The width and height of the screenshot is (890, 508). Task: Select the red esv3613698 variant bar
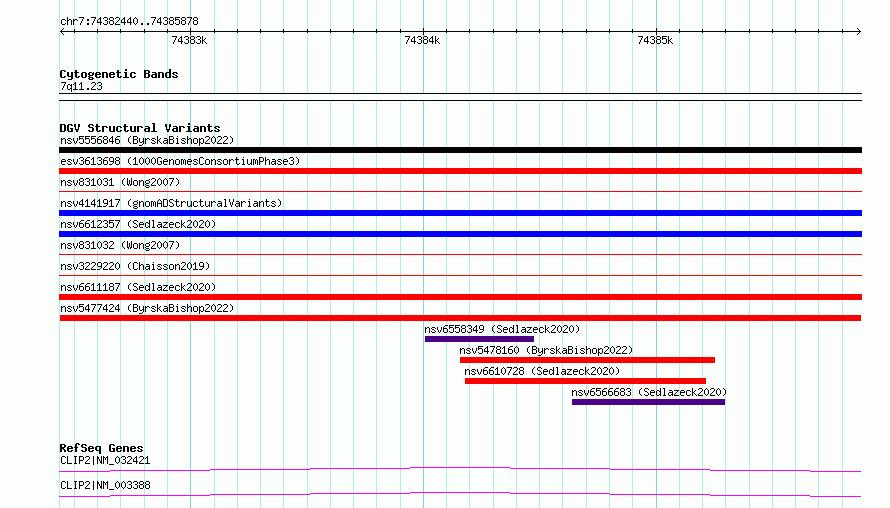tap(460, 171)
